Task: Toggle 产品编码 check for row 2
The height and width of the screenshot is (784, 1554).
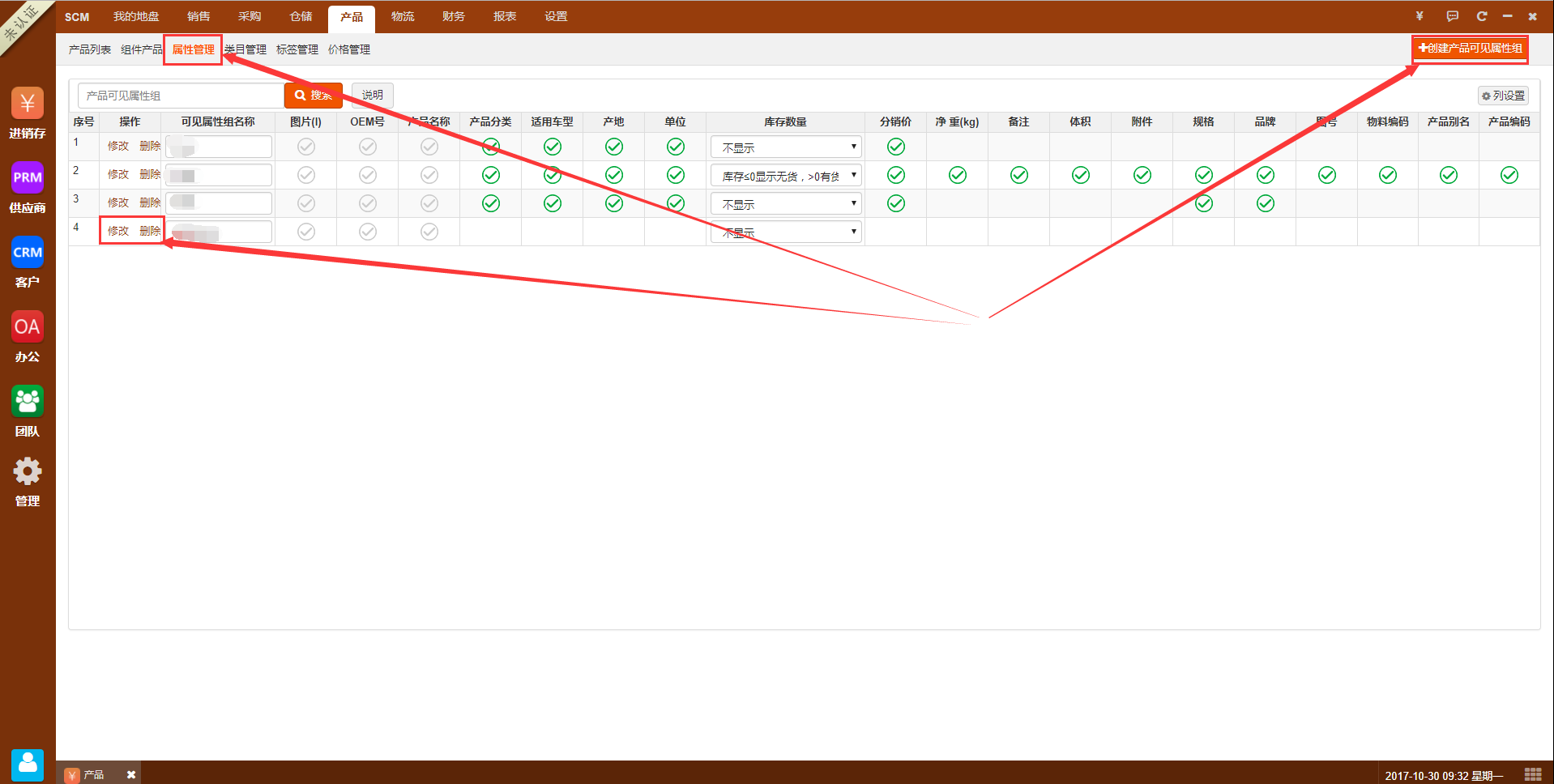Action: click(1509, 175)
